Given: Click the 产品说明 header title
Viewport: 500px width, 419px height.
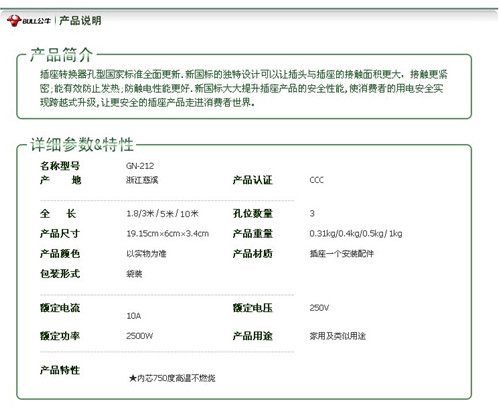Looking at the screenshot, I should pyautogui.click(x=80, y=21).
